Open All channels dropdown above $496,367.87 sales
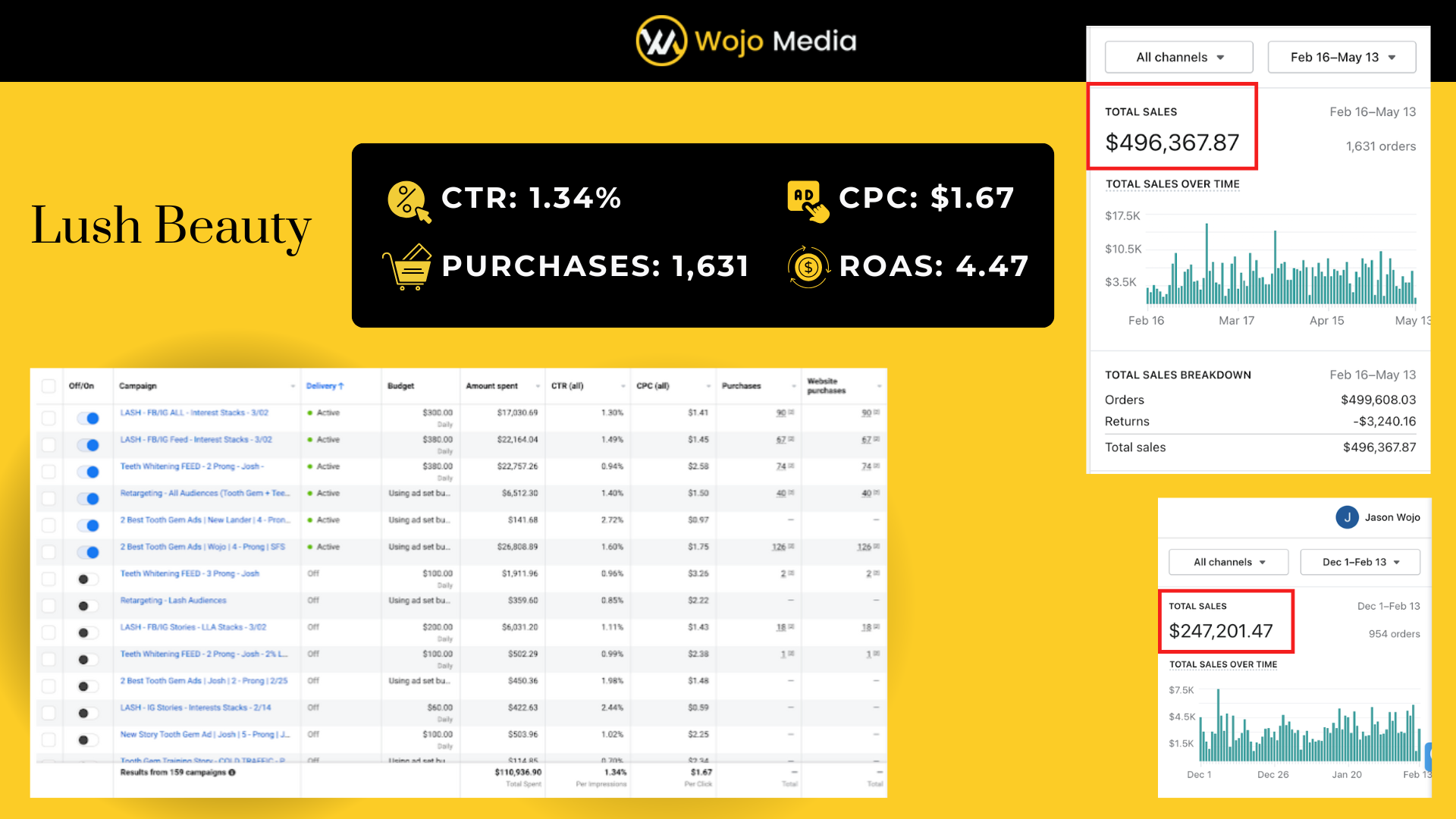Screen dimensions: 1456x819 tap(1178, 58)
